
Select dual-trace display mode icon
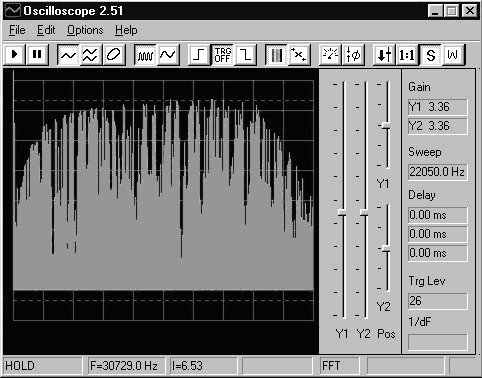coord(91,55)
